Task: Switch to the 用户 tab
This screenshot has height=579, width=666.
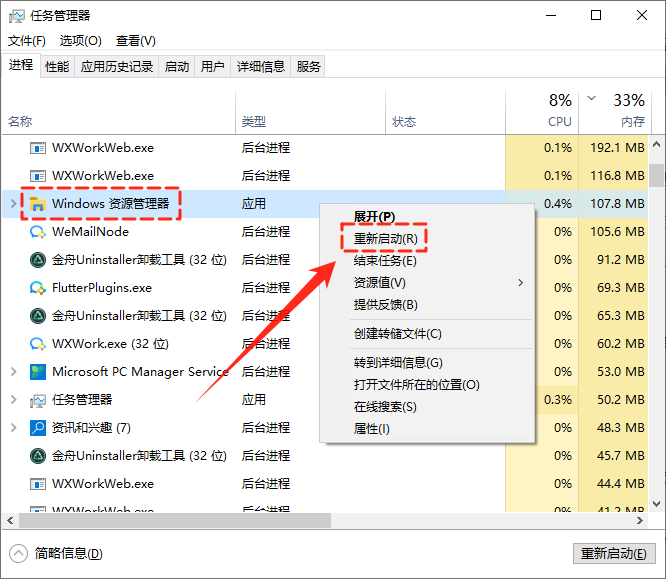Action: pos(213,67)
